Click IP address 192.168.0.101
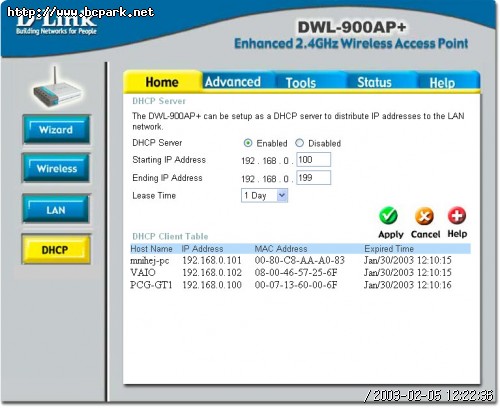Viewport: 500px width, 408px height. coord(212,260)
